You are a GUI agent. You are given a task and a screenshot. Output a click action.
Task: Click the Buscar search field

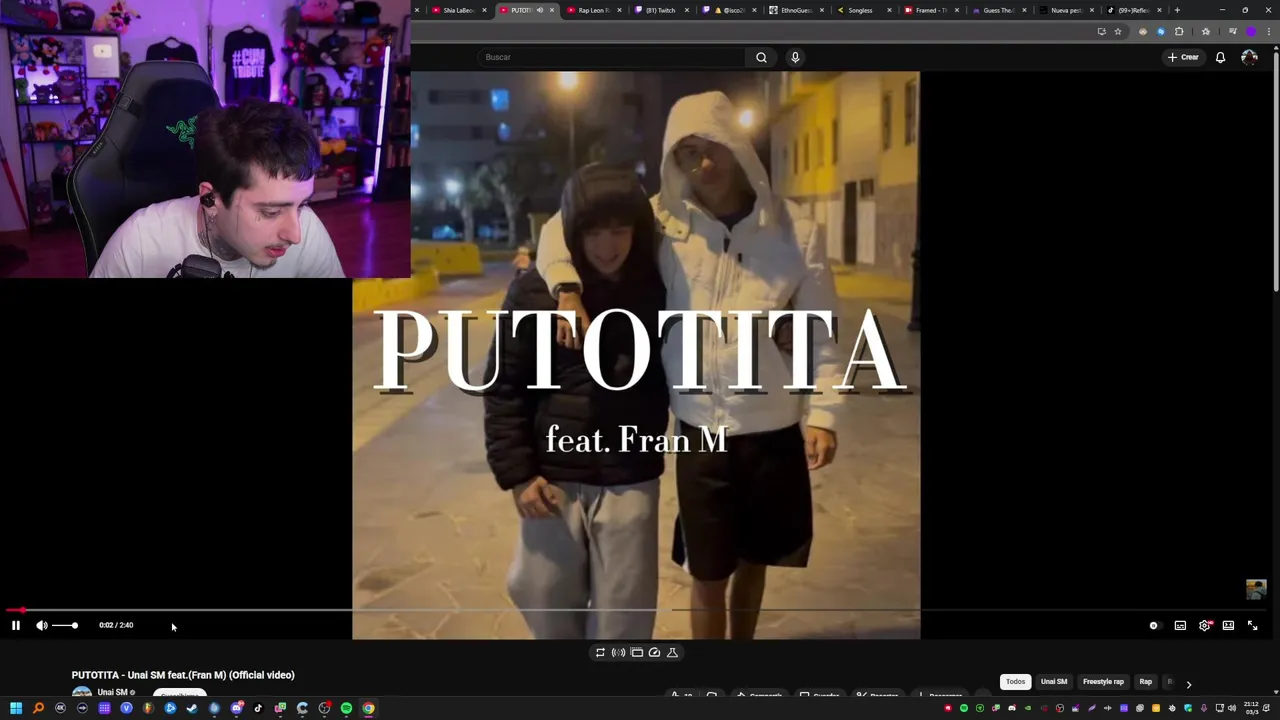tap(610, 57)
